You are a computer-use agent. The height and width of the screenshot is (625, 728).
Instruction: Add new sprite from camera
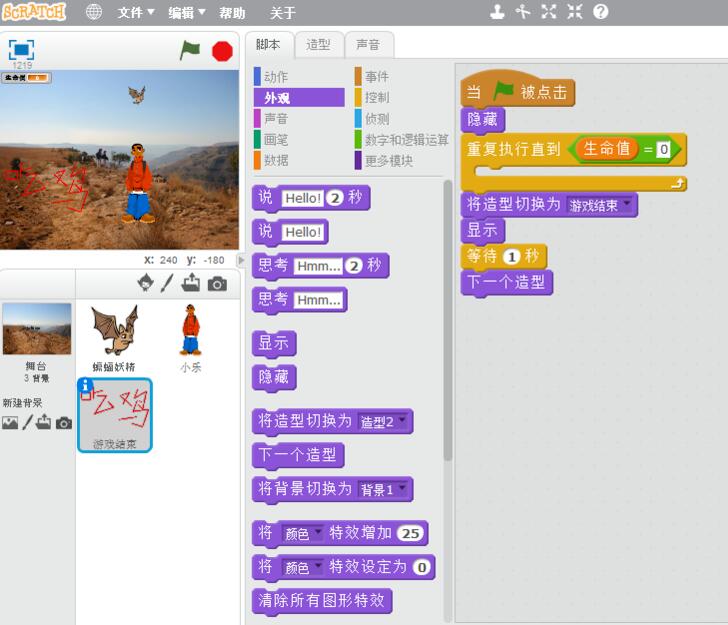click(217, 284)
